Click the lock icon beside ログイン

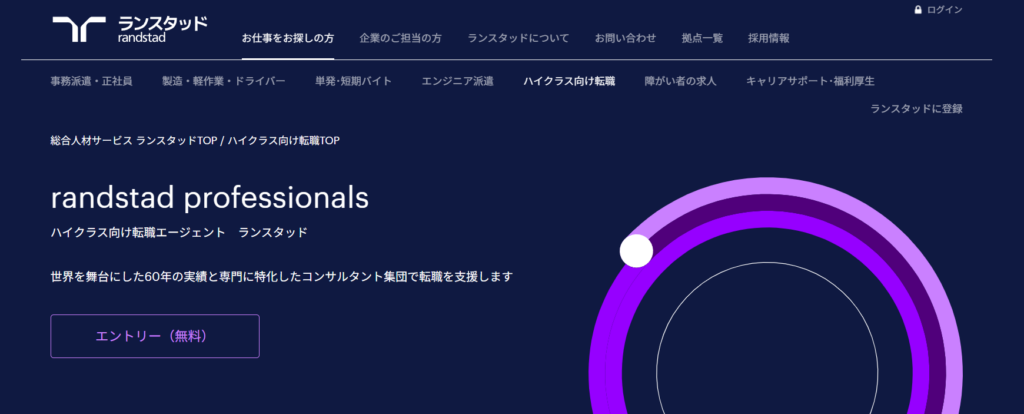[918, 10]
